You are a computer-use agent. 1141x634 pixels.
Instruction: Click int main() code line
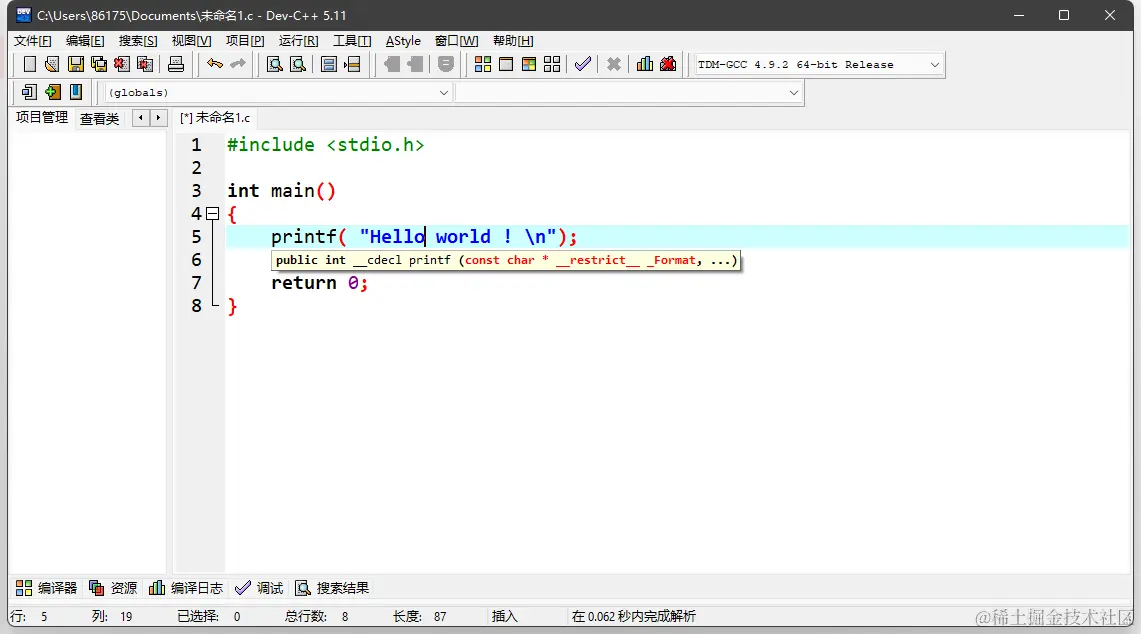282,191
